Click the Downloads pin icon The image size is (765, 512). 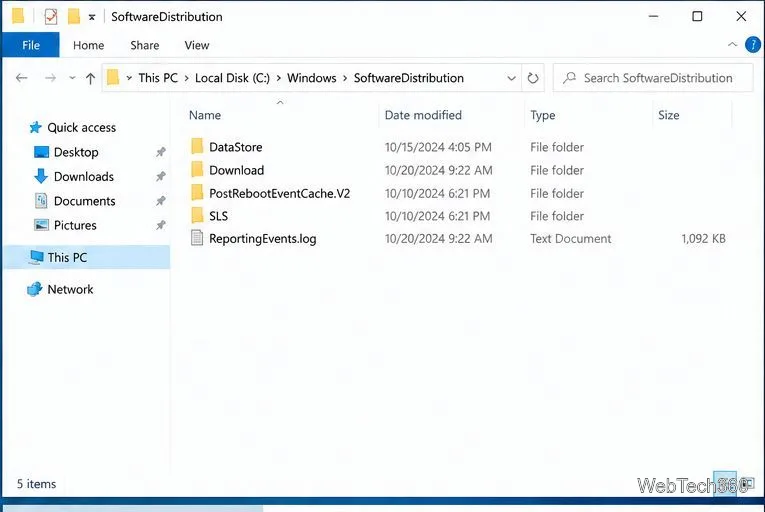pos(161,176)
